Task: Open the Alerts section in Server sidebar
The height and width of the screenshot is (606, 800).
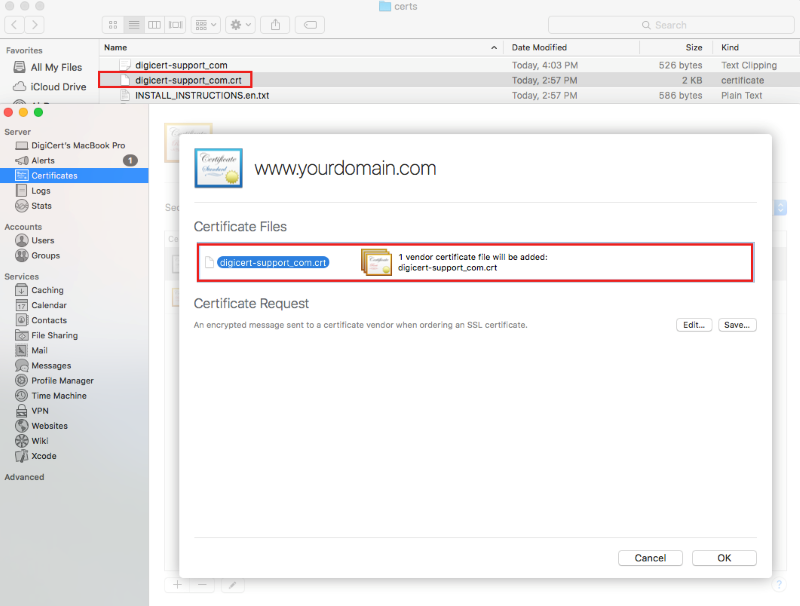Action: [x=42, y=160]
